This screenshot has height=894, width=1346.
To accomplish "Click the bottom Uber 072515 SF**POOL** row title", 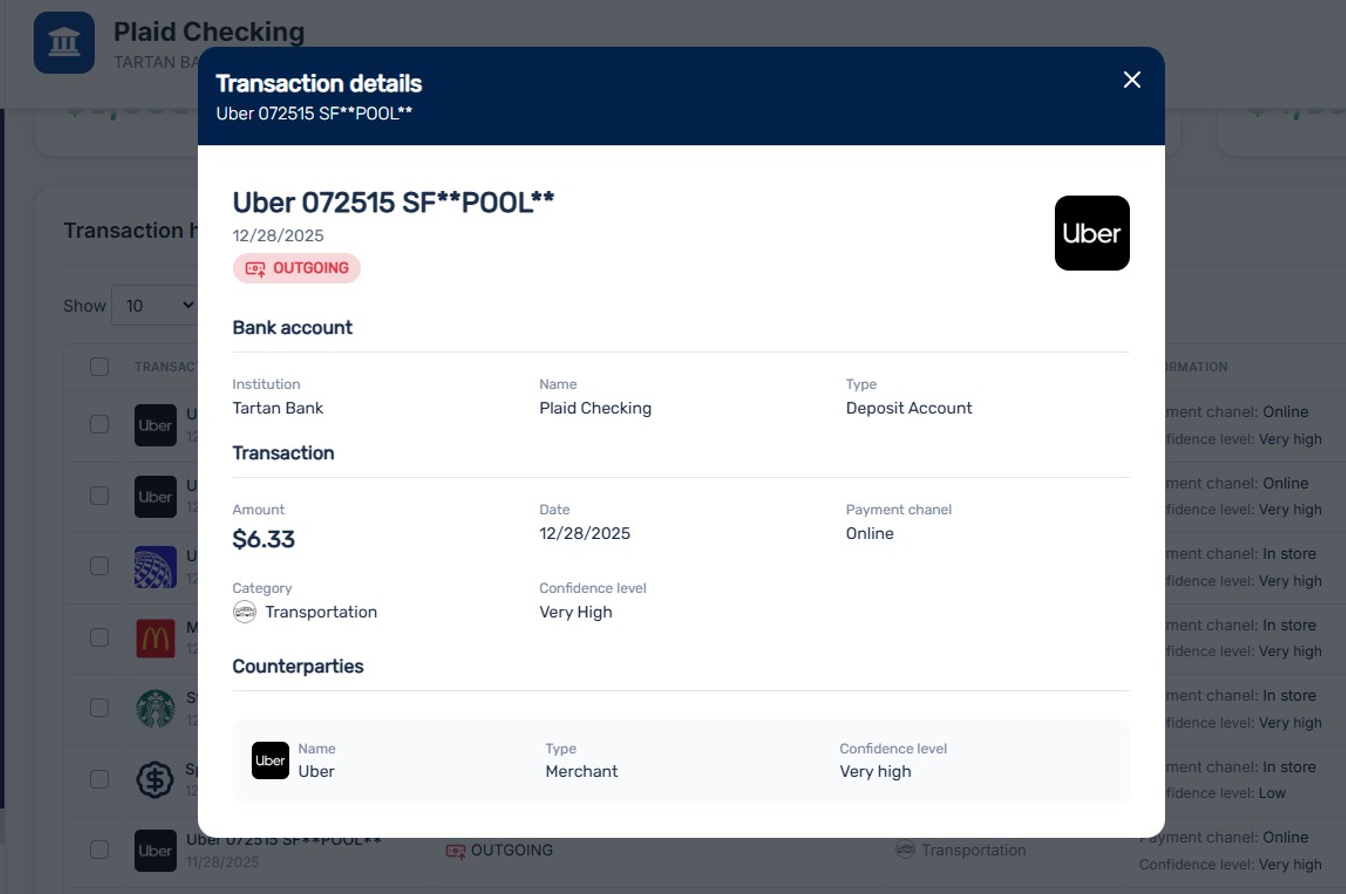I will coord(284,841).
